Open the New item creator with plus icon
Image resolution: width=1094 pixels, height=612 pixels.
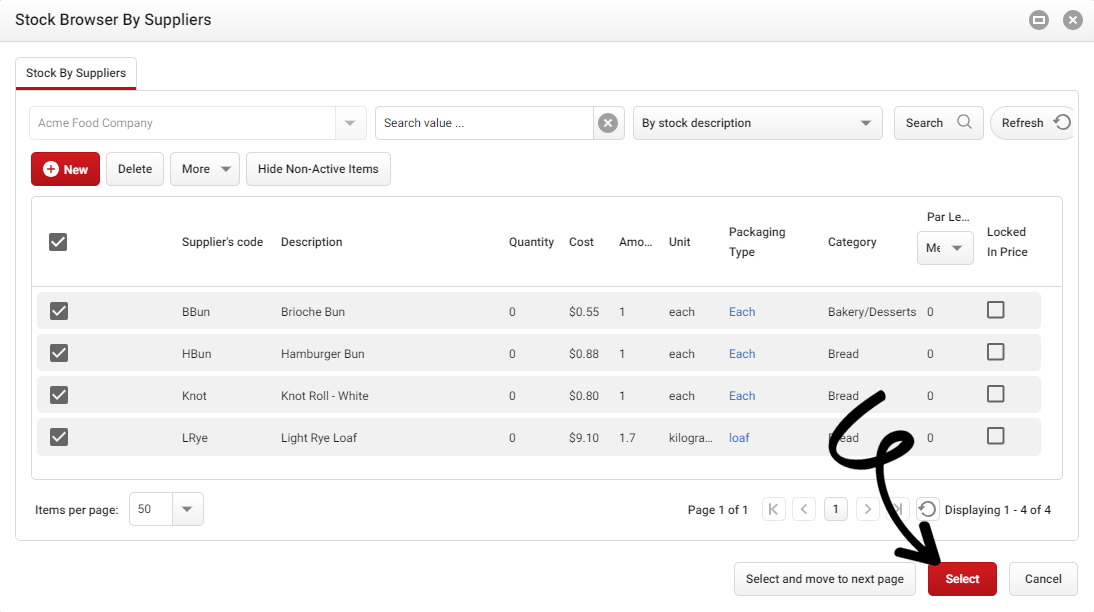(65, 169)
